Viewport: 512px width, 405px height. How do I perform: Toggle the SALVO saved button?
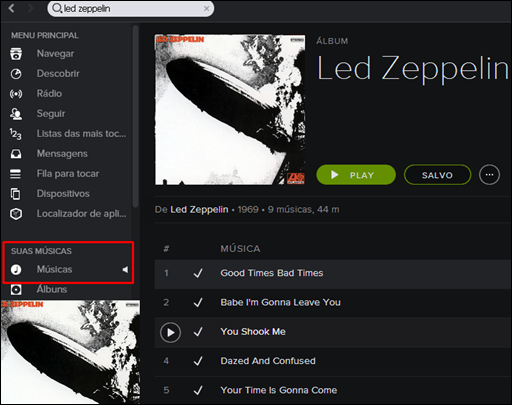(x=437, y=175)
